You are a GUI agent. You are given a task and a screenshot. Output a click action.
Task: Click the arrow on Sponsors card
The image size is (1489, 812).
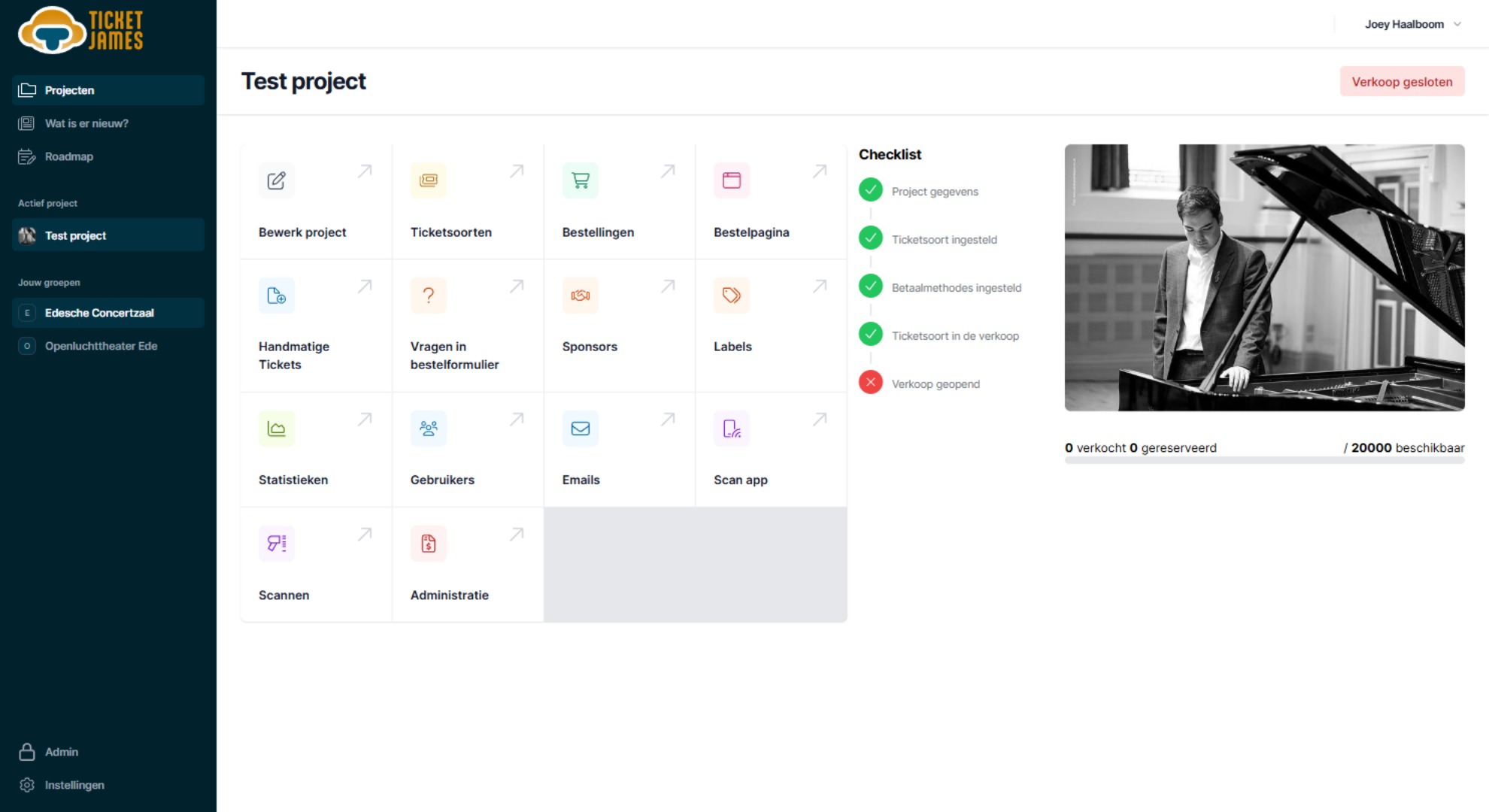(x=668, y=286)
